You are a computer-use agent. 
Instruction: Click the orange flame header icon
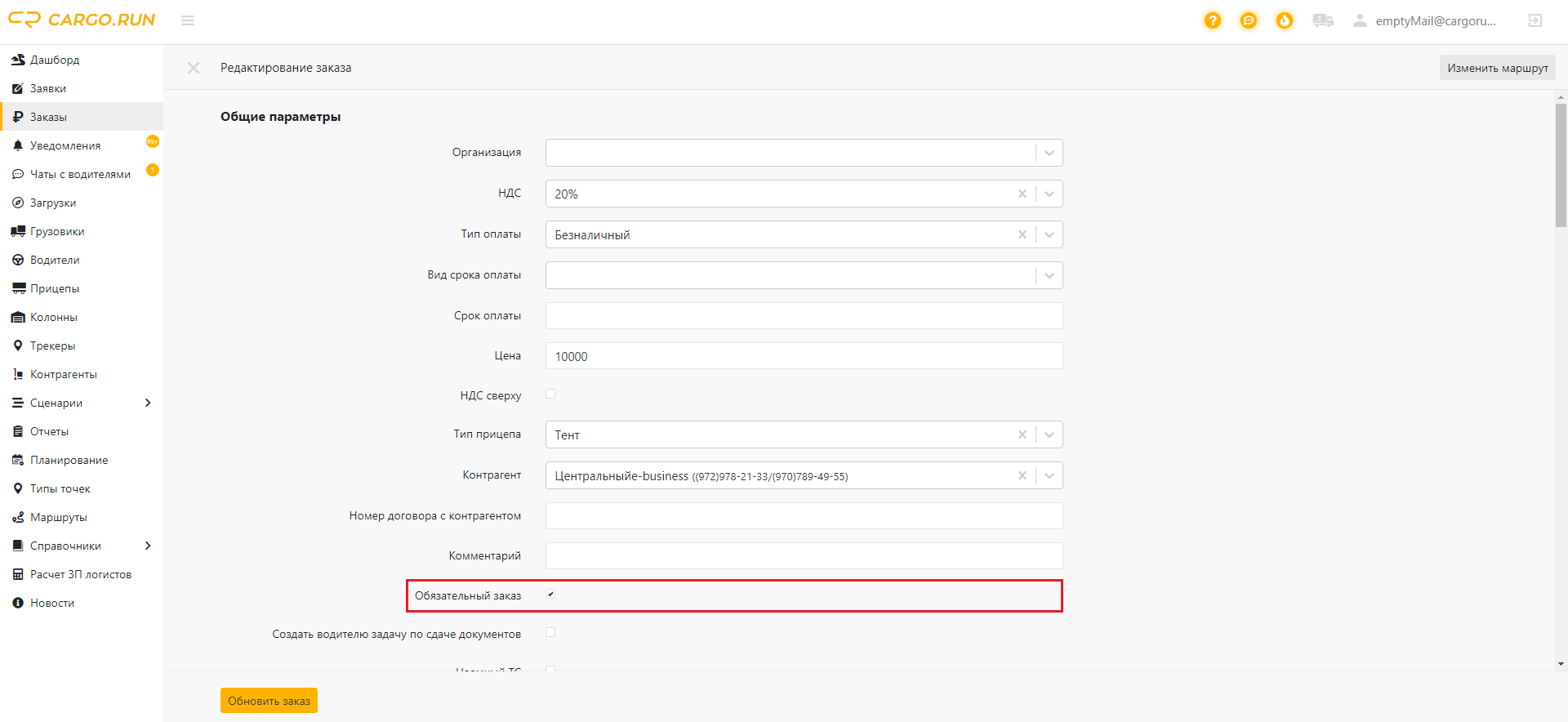click(x=1285, y=20)
